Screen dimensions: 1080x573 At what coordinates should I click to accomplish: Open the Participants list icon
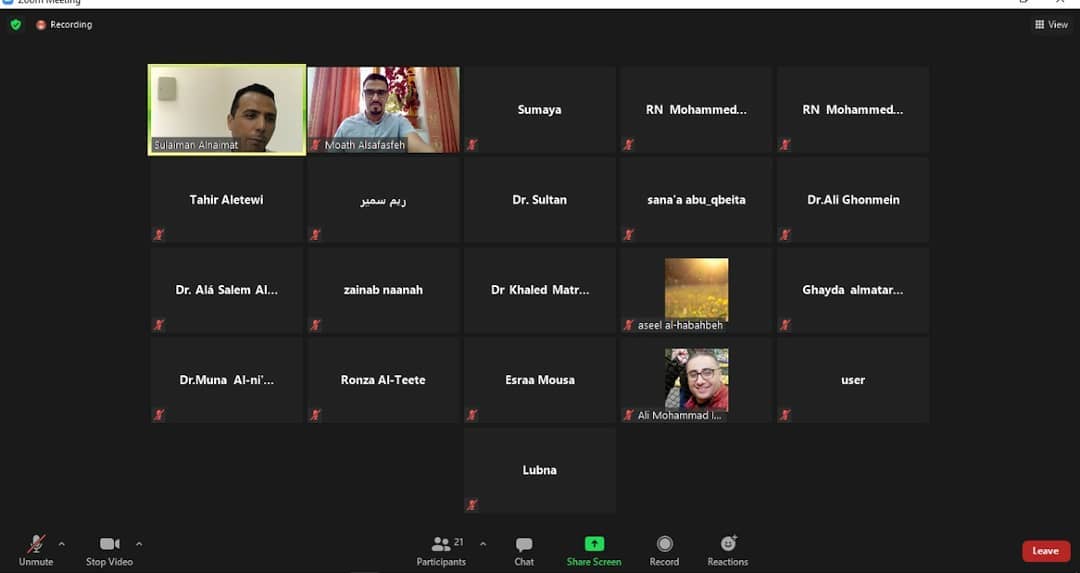click(441, 545)
